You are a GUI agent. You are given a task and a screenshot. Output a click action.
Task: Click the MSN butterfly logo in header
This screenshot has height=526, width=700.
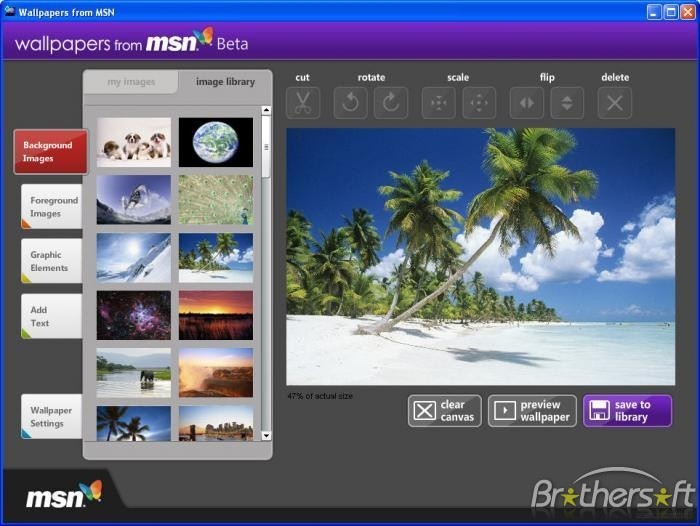click(204, 38)
